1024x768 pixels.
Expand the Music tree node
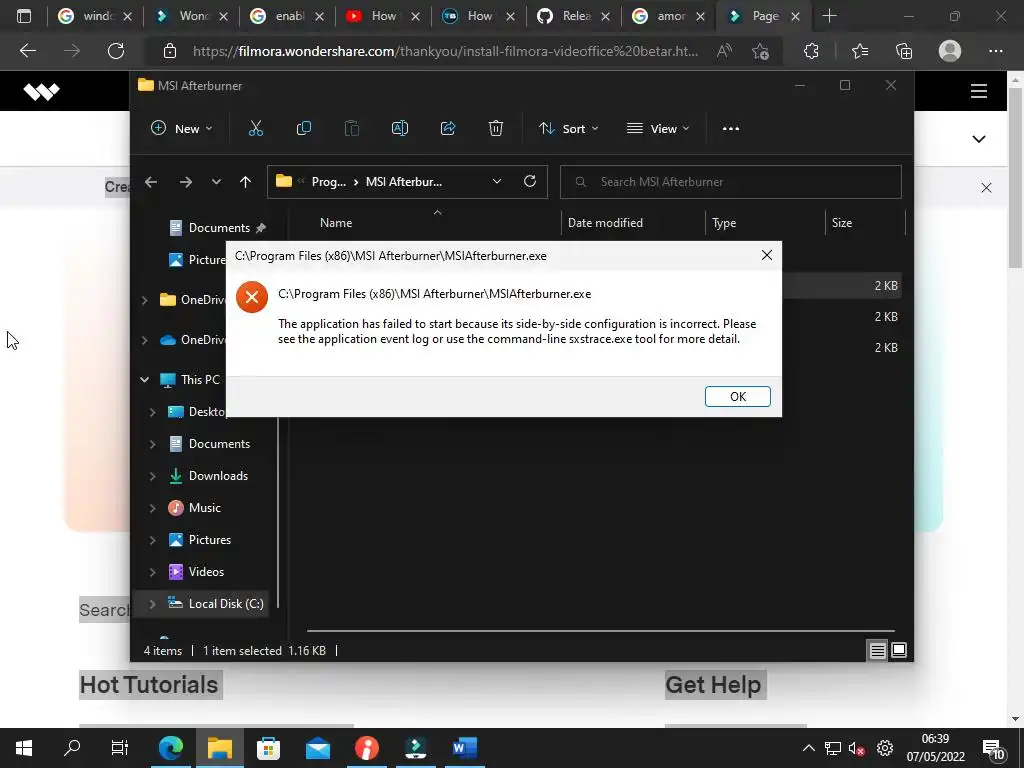(152, 508)
